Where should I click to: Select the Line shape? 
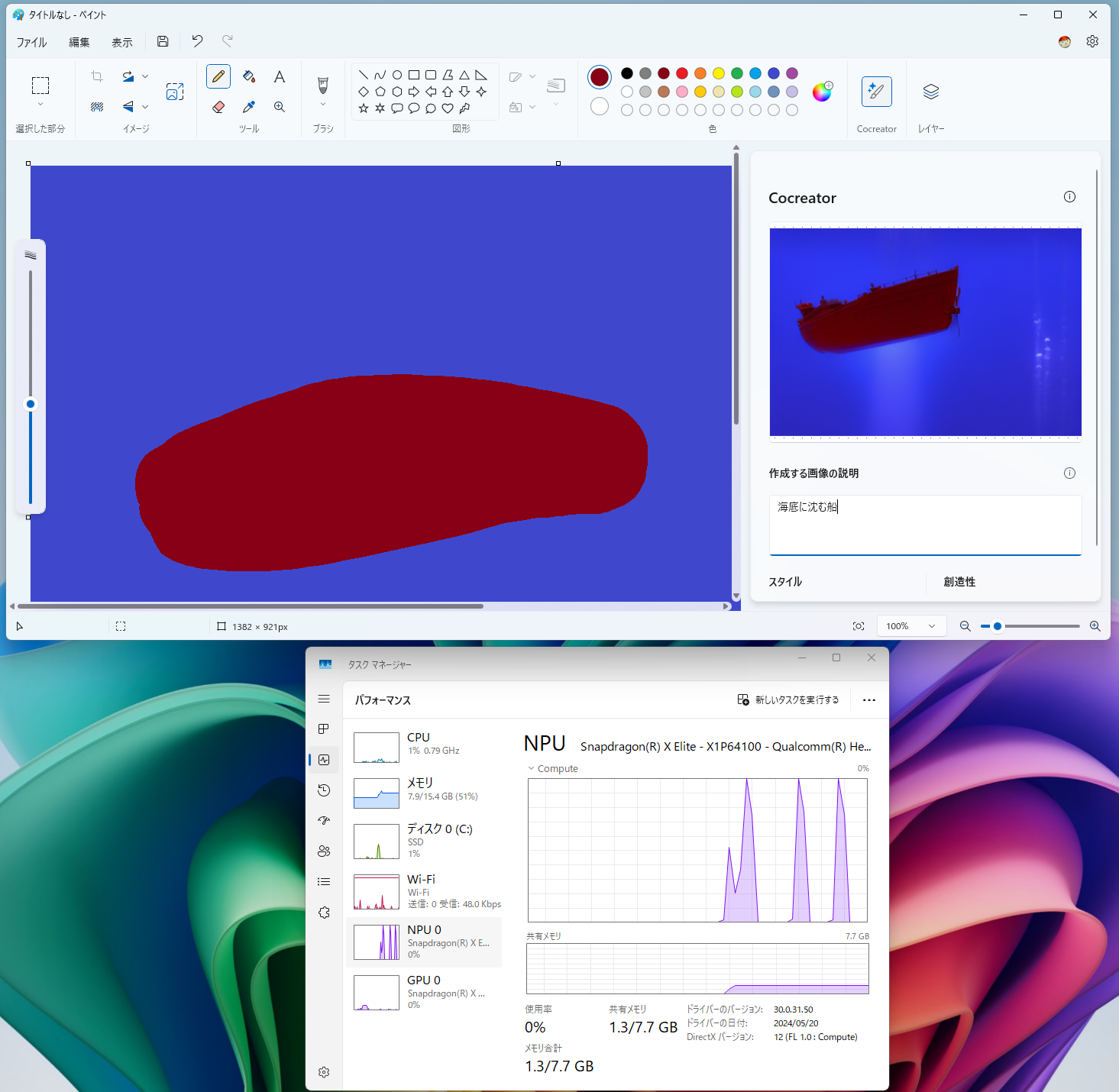364,75
